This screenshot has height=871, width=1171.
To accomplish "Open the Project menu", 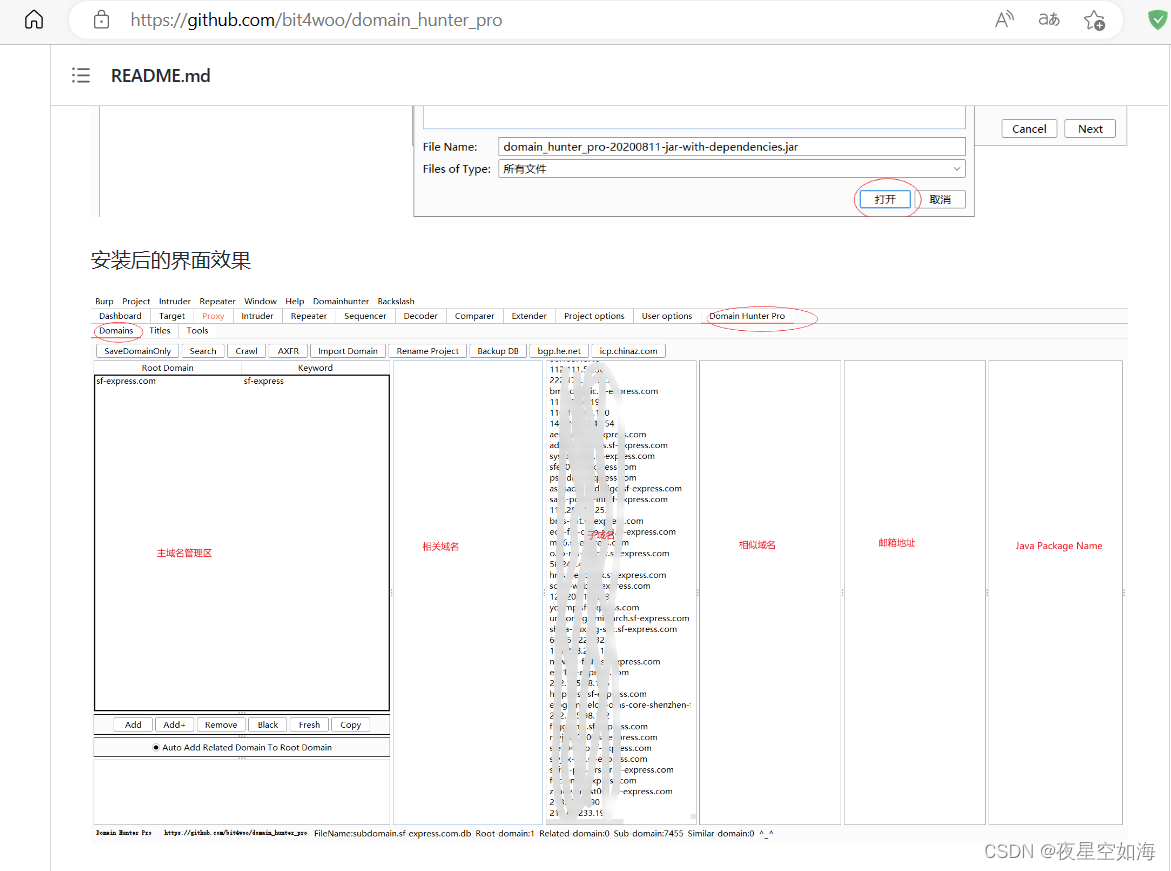I will point(136,301).
